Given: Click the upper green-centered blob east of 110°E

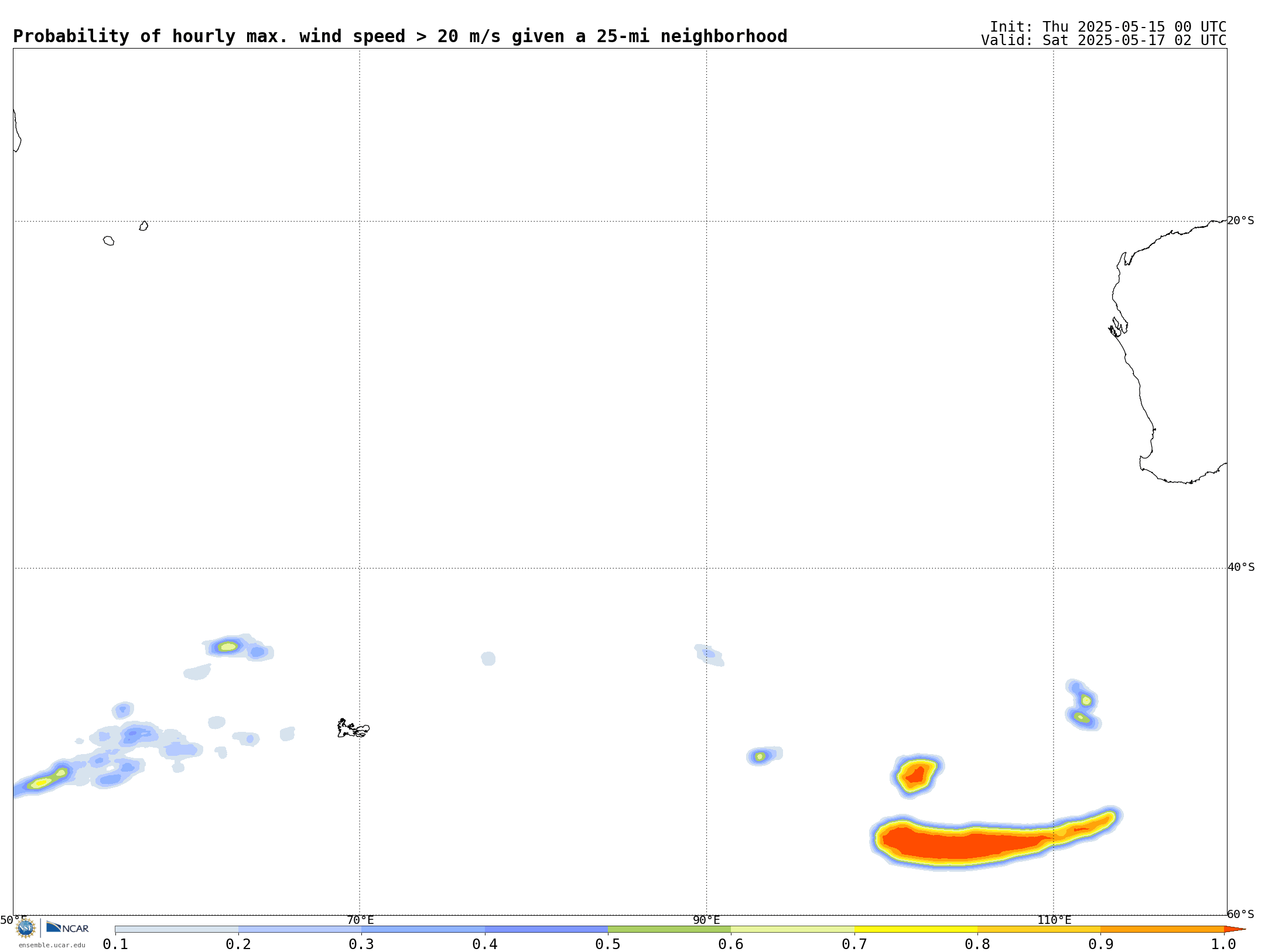Looking at the screenshot, I should (x=1086, y=700).
